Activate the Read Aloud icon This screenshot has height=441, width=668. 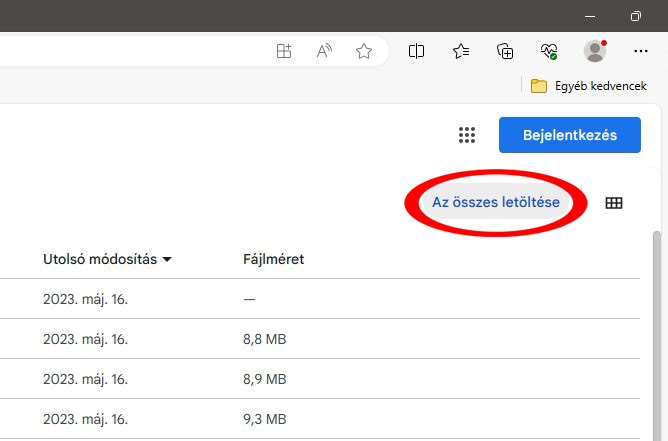coord(324,51)
